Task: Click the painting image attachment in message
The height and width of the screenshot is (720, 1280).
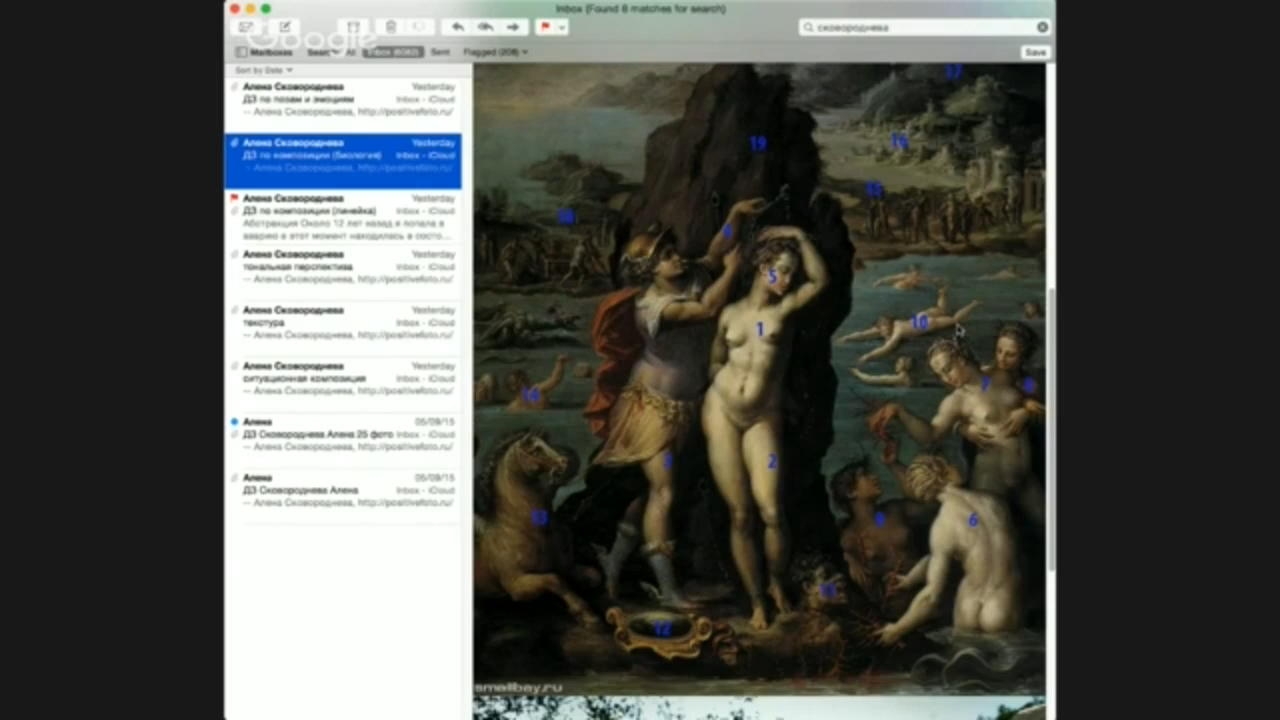Action: pos(759,379)
